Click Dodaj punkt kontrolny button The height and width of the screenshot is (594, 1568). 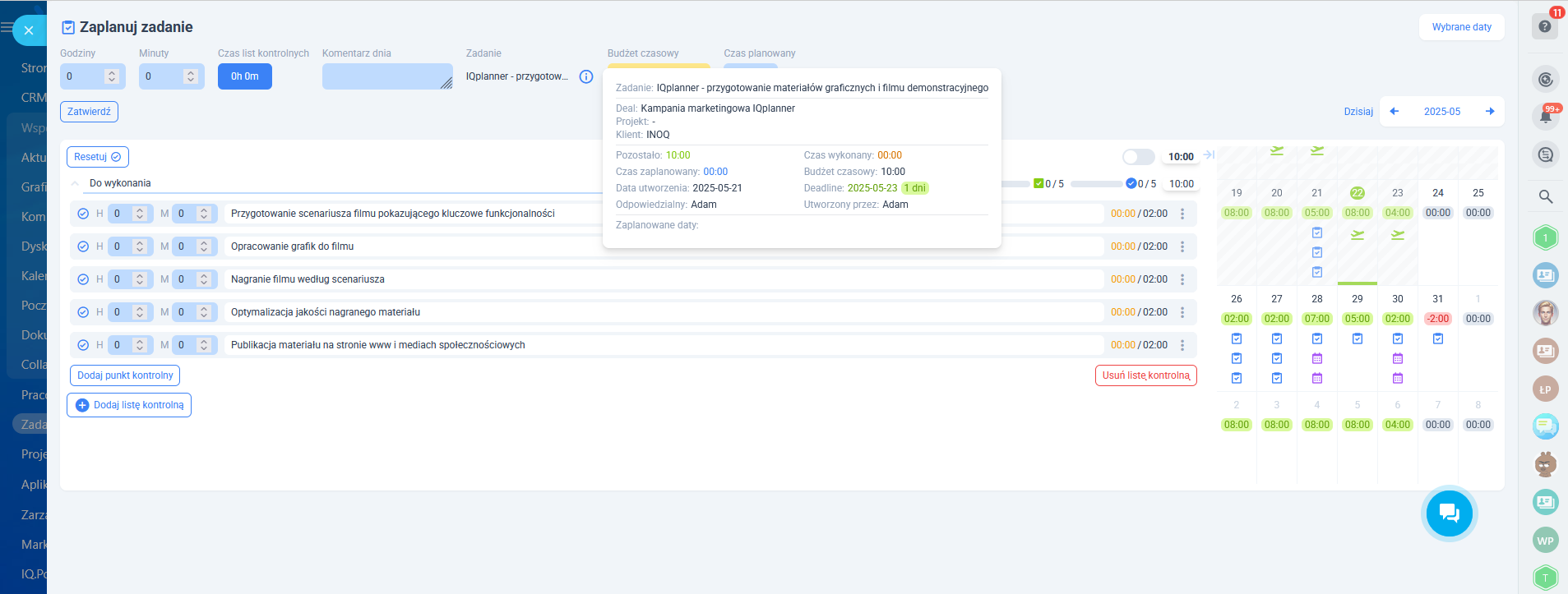point(125,375)
